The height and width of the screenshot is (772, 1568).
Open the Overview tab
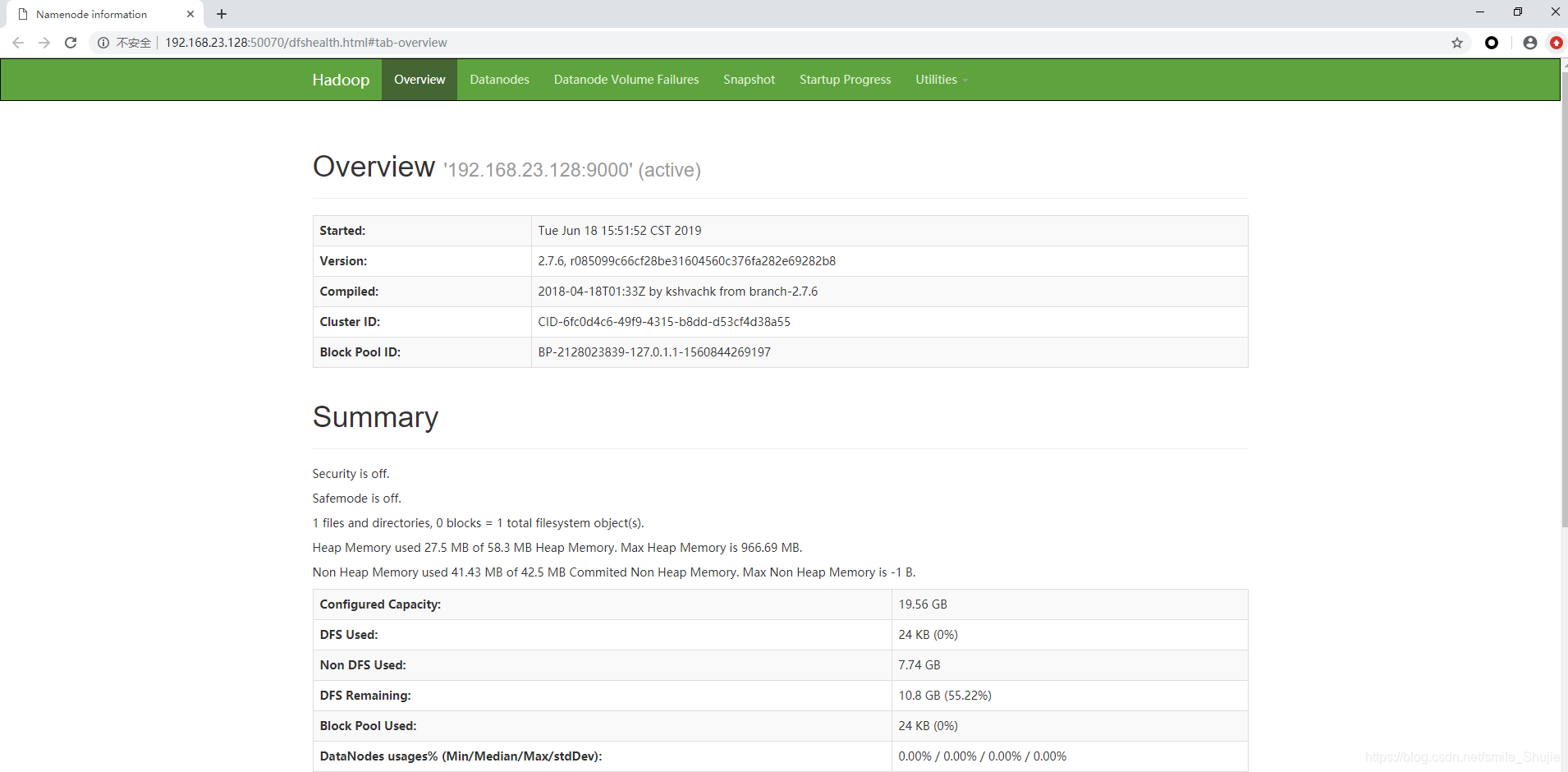coord(420,80)
